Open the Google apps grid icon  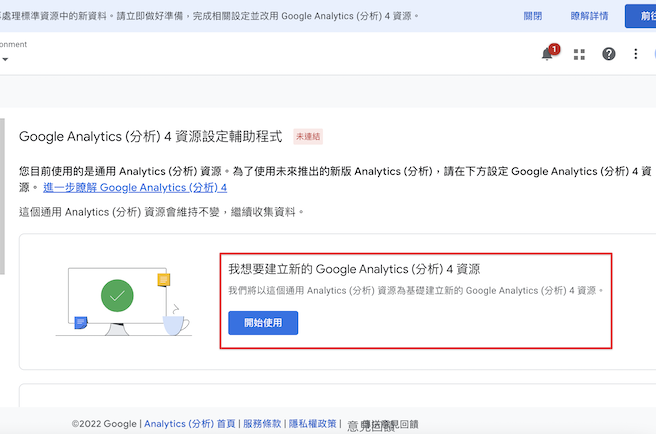tap(579, 54)
